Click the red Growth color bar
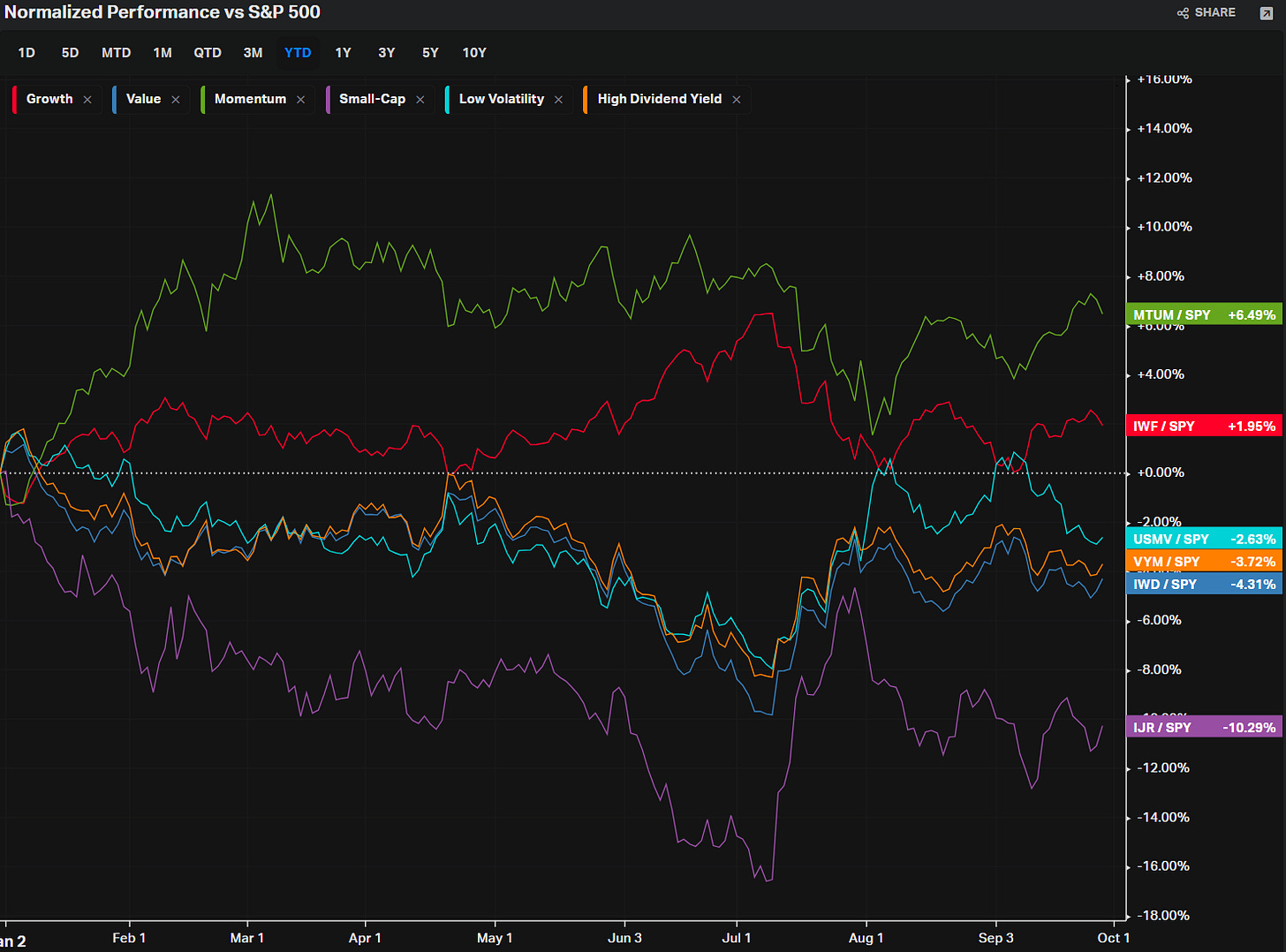This screenshot has height=952, width=1286. (x=14, y=99)
